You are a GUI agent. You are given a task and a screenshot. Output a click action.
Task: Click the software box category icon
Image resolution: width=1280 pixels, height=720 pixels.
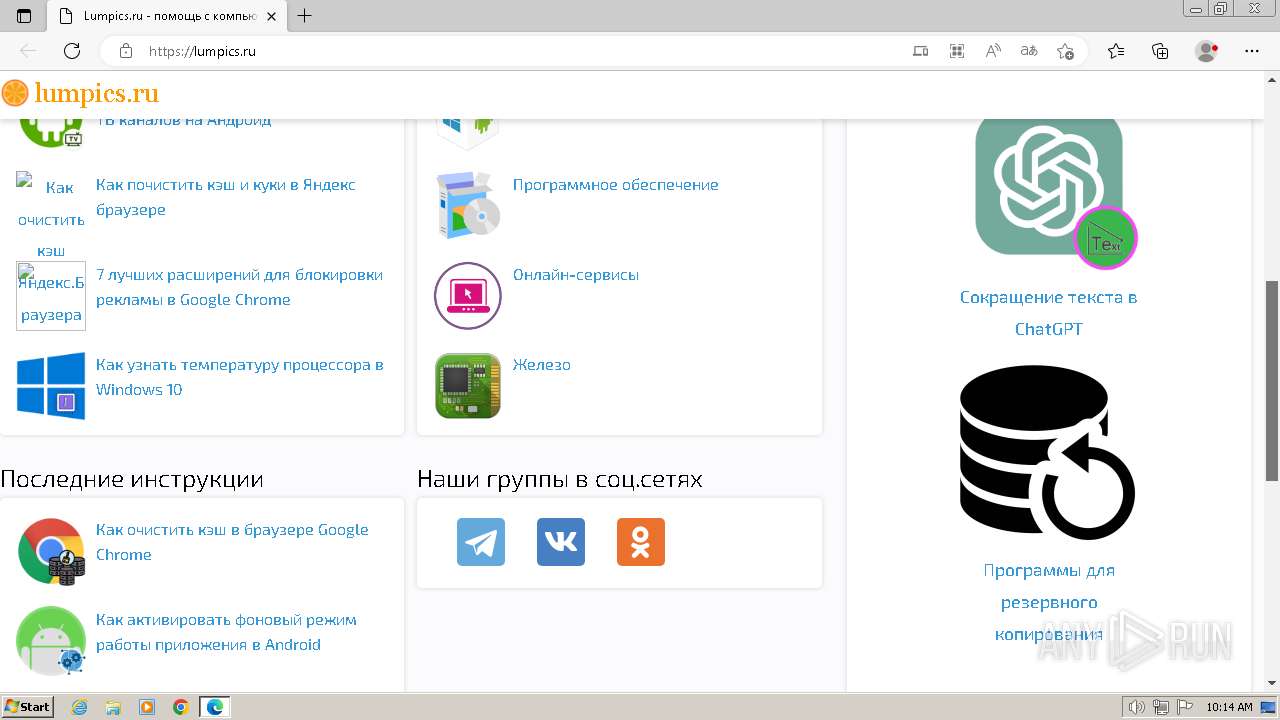click(468, 205)
